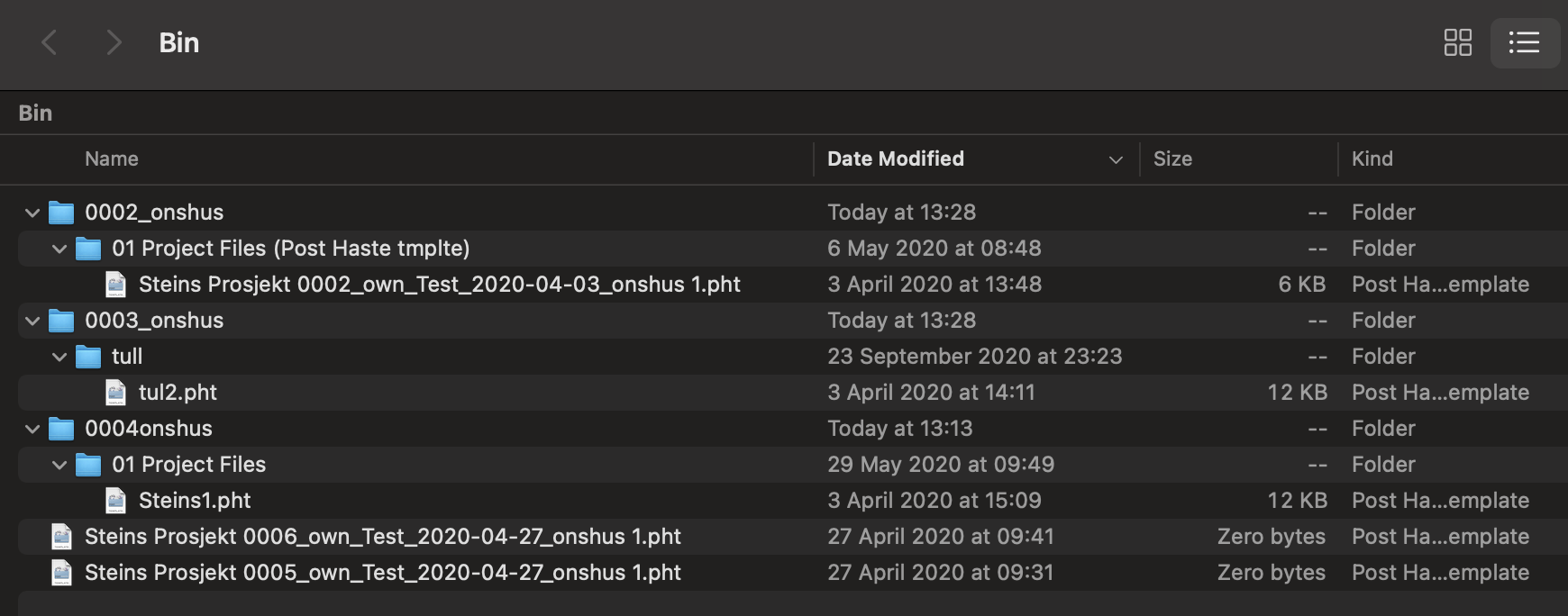The width and height of the screenshot is (1568, 616).
Task: Sort by the Size column header
Action: point(1172,159)
